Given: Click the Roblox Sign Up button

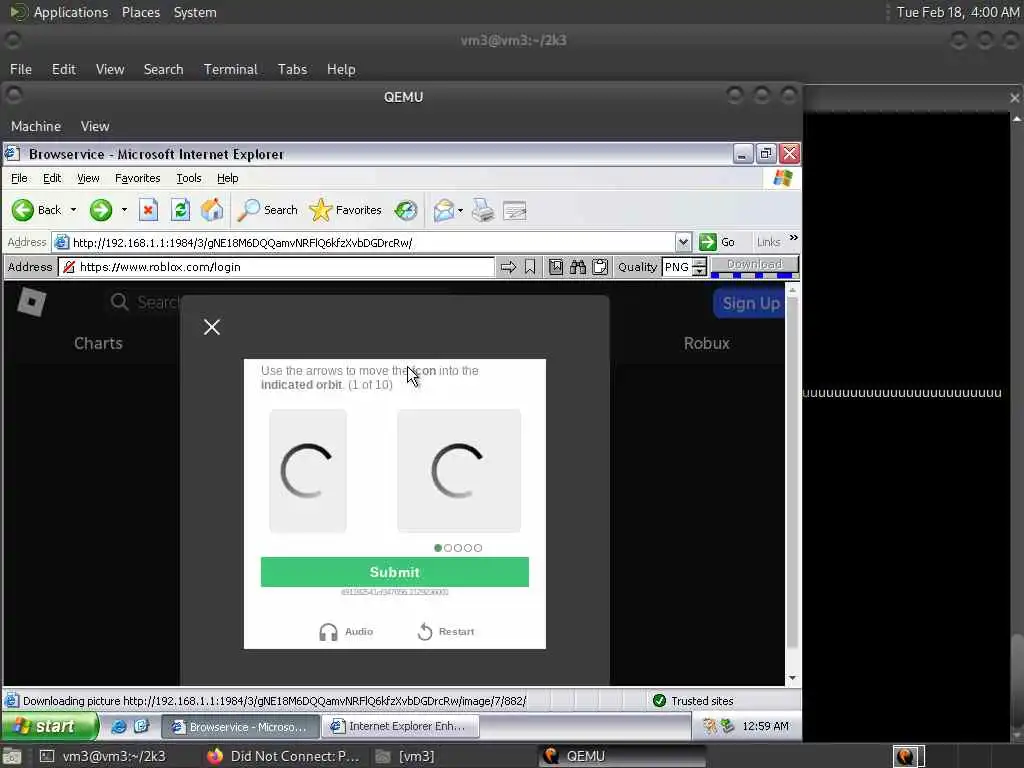Looking at the screenshot, I should (750, 303).
